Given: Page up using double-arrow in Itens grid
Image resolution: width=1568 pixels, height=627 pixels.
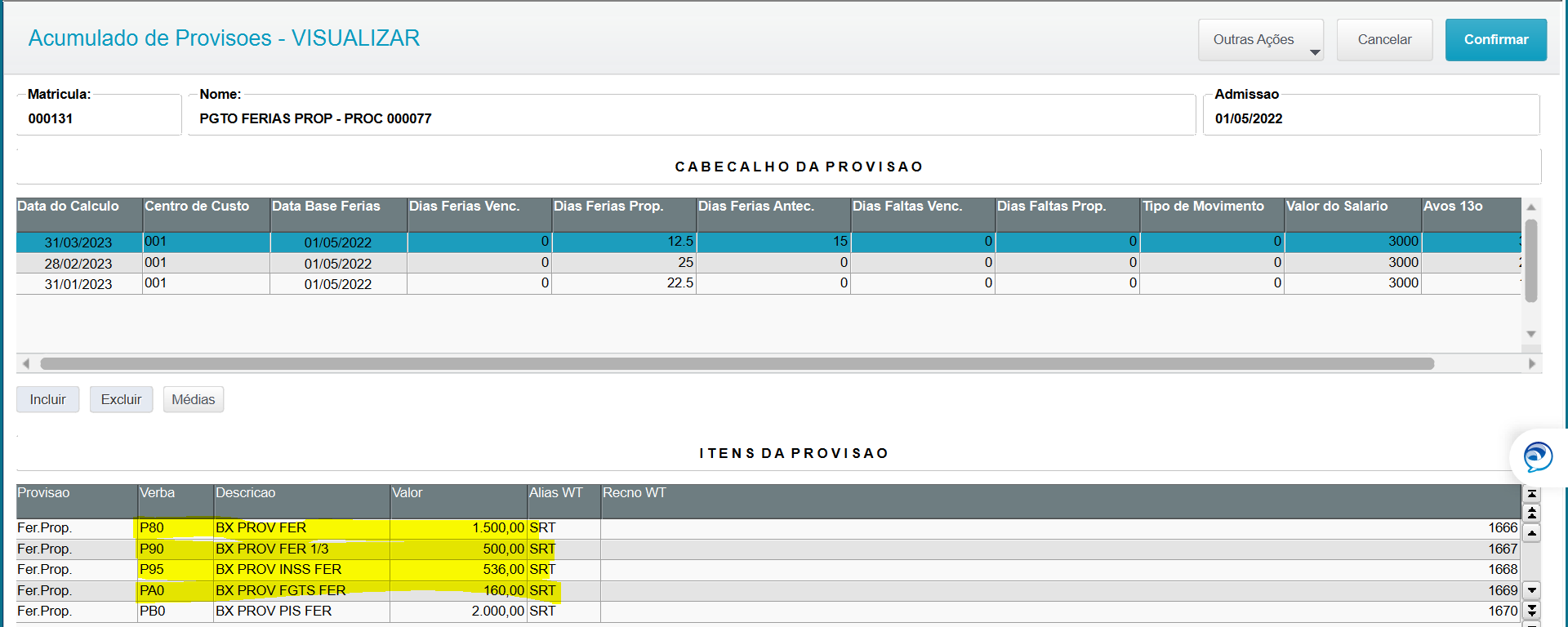Looking at the screenshot, I should (x=1532, y=514).
